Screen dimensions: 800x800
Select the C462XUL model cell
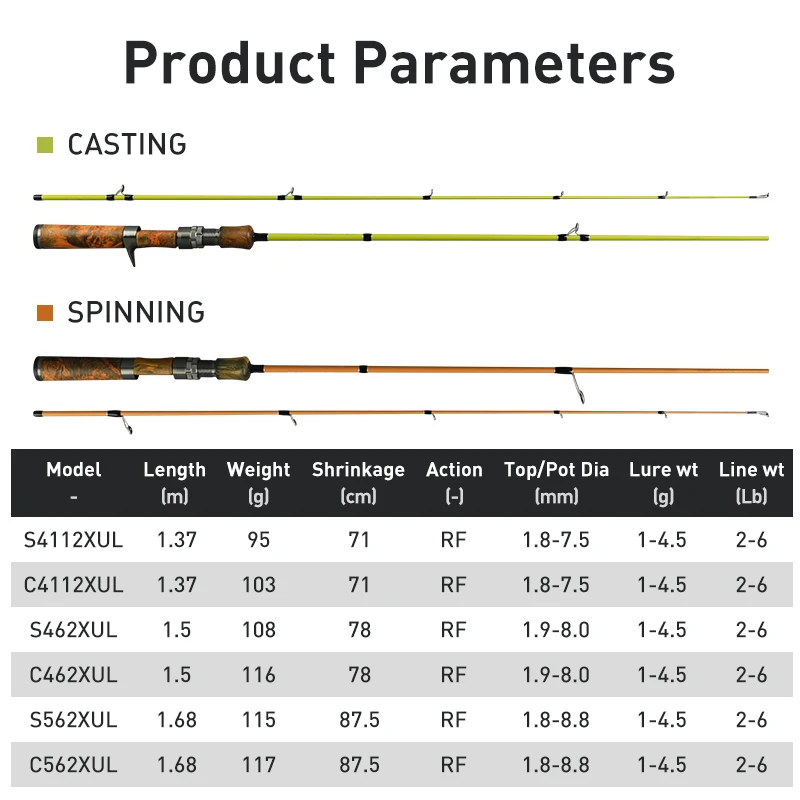pyautogui.click(x=73, y=674)
